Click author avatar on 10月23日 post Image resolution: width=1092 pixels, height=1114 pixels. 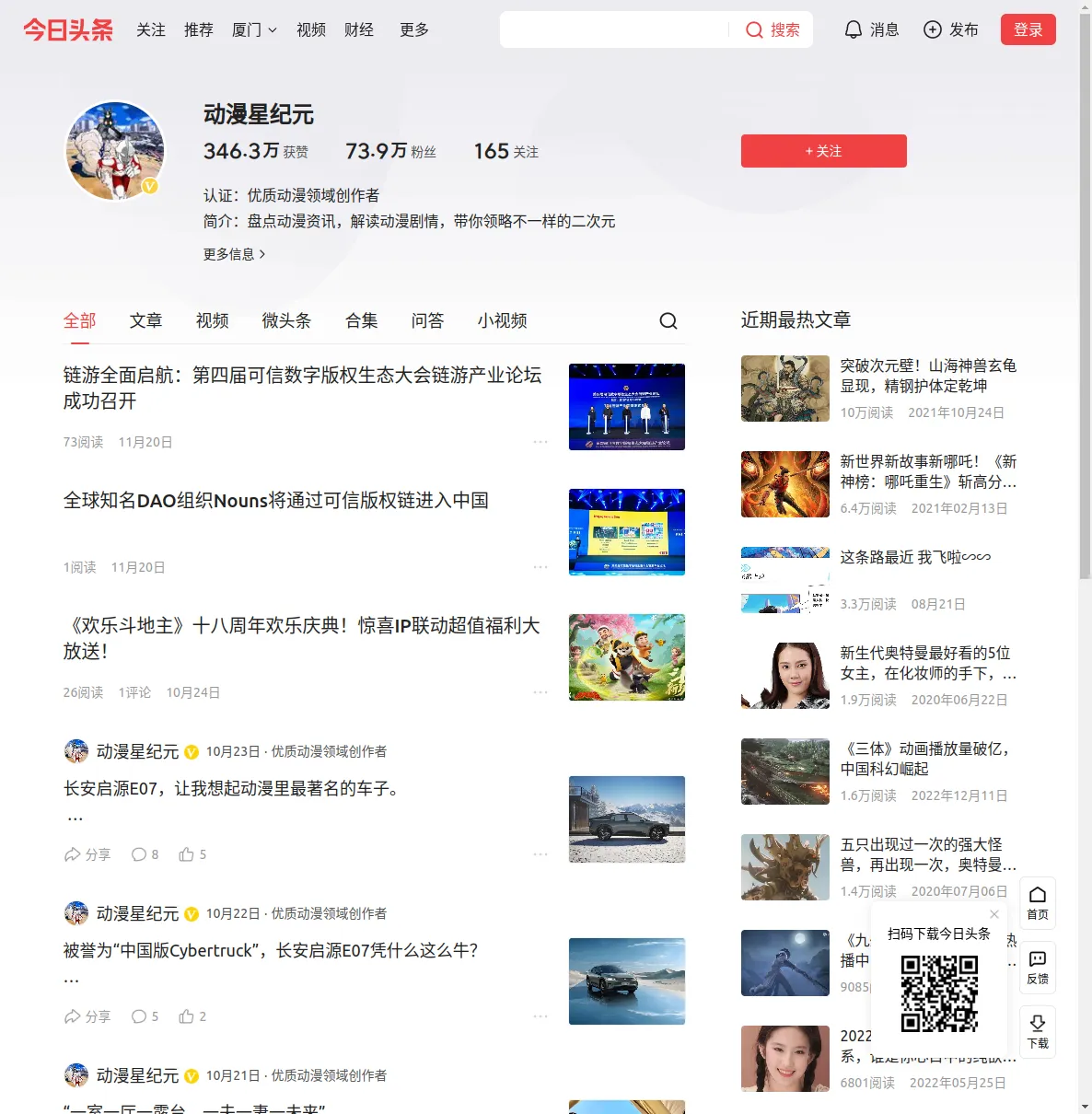click(x=76, y=751)
